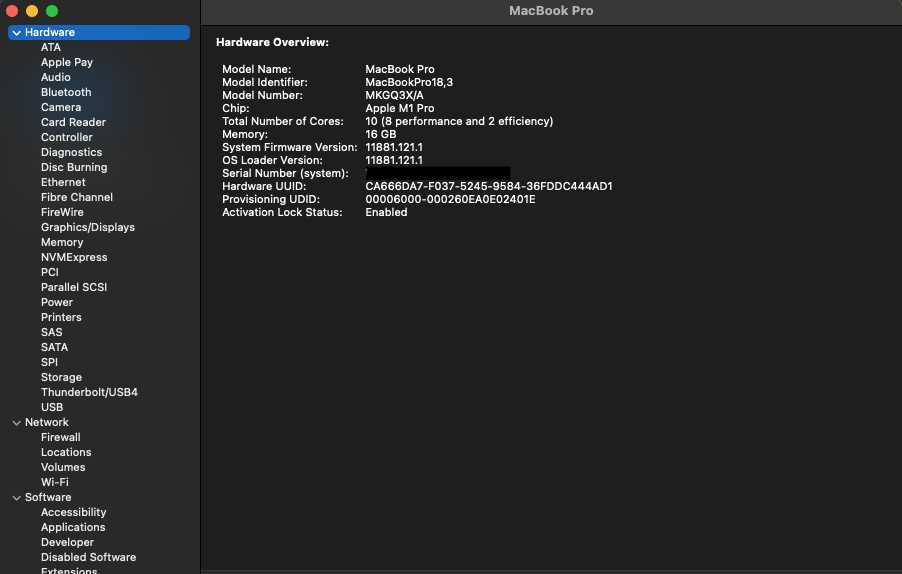The width and height of the screenshot is (902, 574).
Task: Select the Software category header
Action: (x=48, y=497)
